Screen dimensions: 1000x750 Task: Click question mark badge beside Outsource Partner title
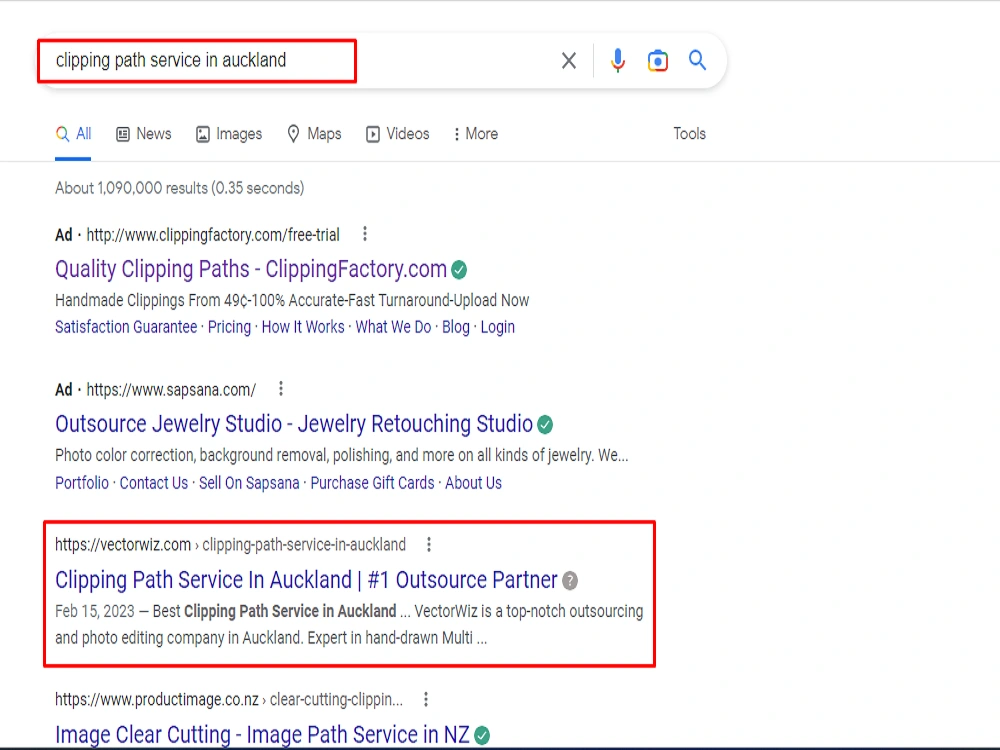[x=570, y=580]
